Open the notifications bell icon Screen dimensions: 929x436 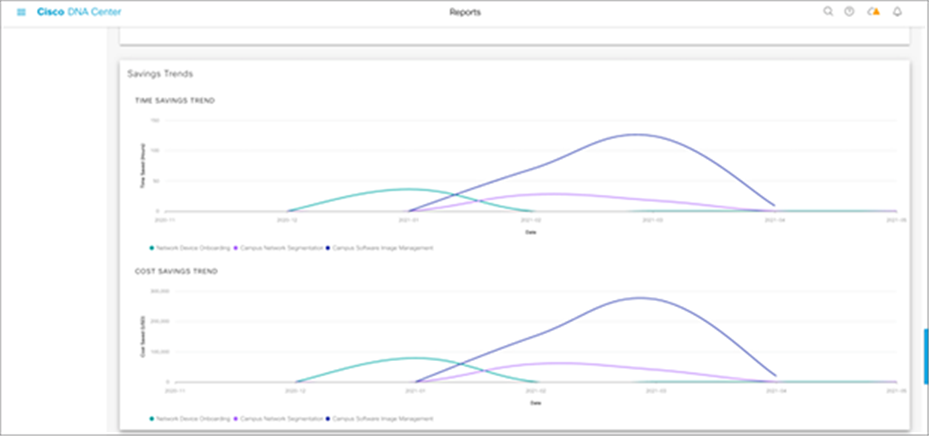[897, 12]
